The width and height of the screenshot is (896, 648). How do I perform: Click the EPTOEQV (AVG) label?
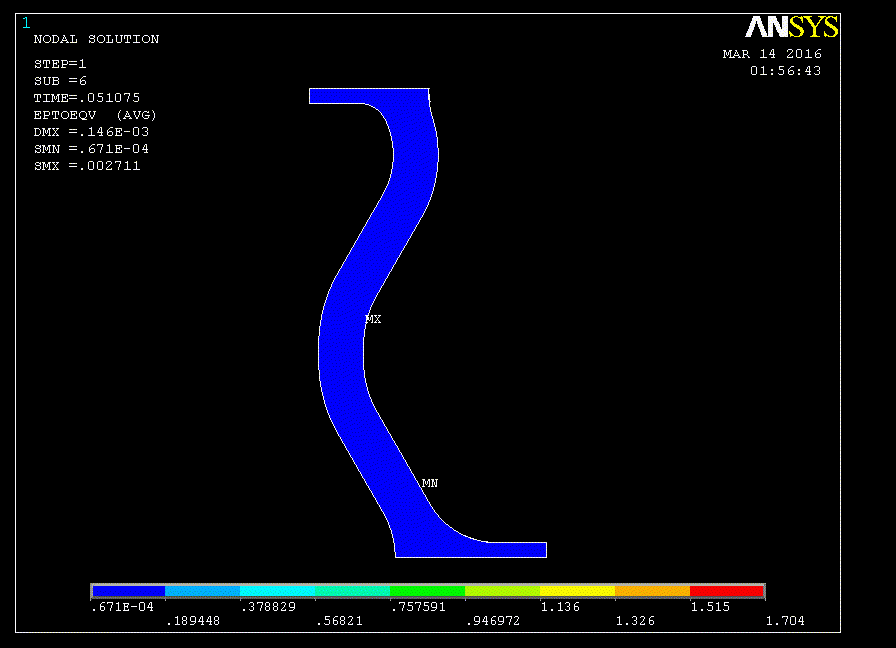point(95,115)
